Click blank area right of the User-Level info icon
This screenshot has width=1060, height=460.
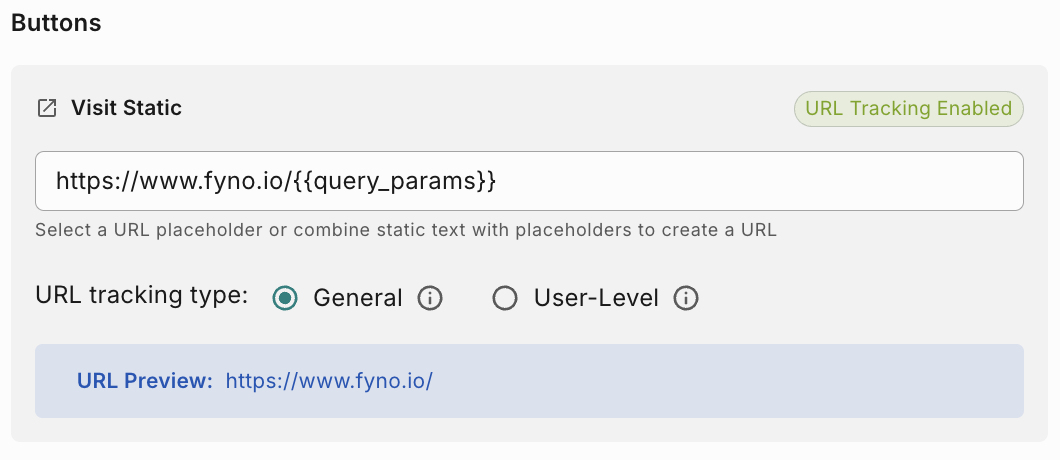(860, 298)
